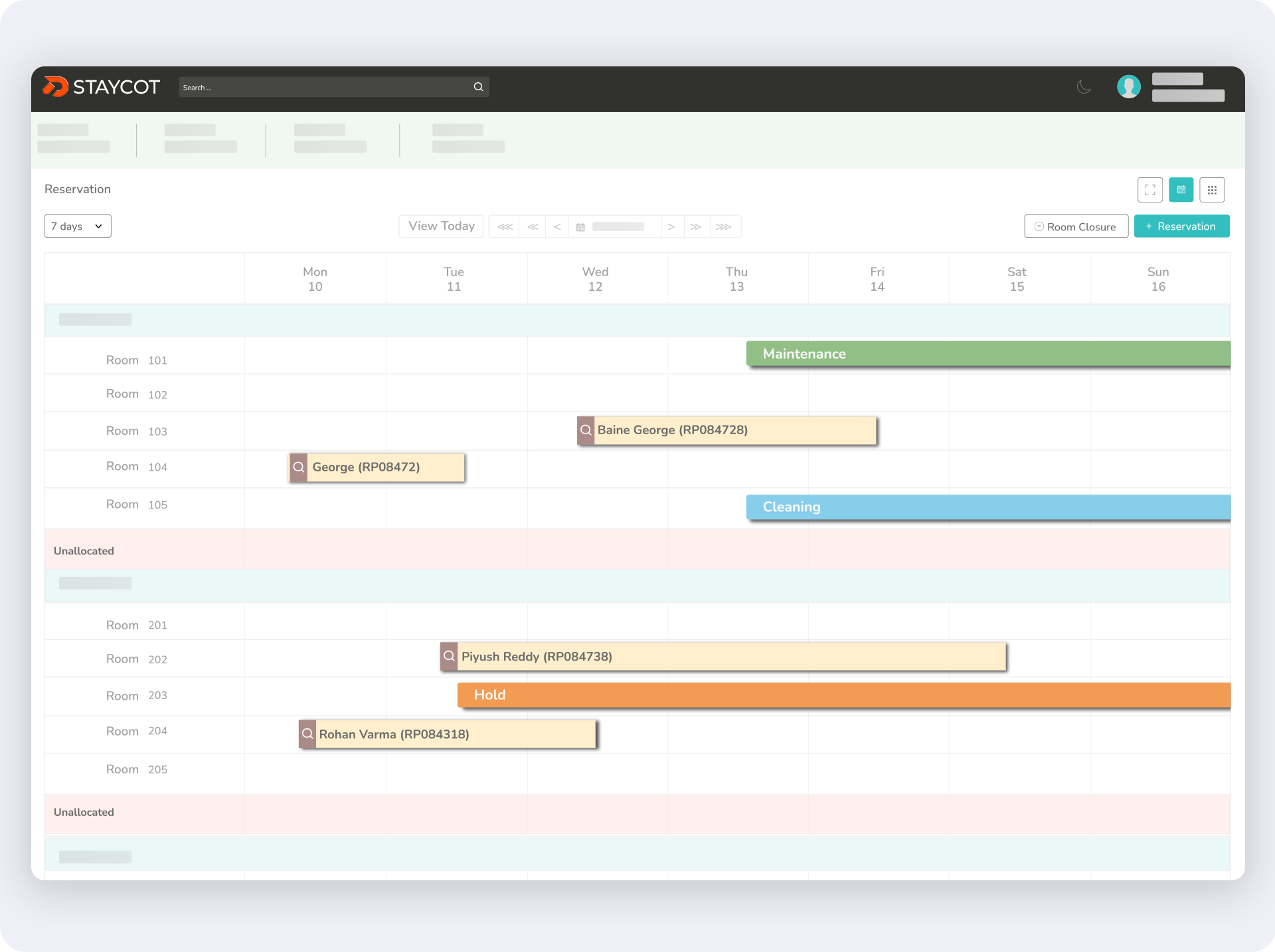Open the 7 days range dropdown

(77, 226)
